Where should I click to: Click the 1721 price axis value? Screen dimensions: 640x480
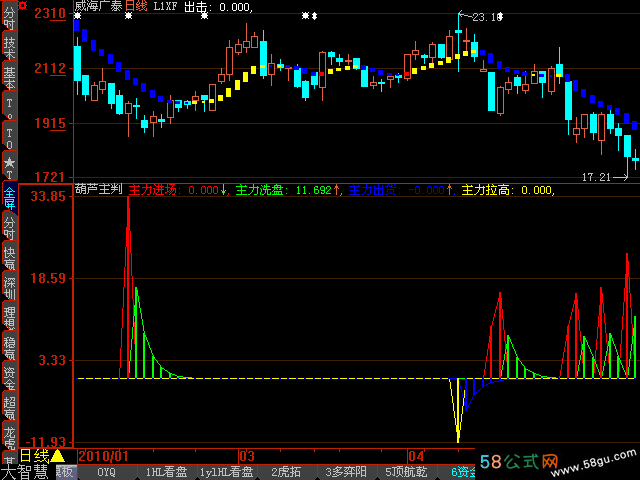point(50,177)
